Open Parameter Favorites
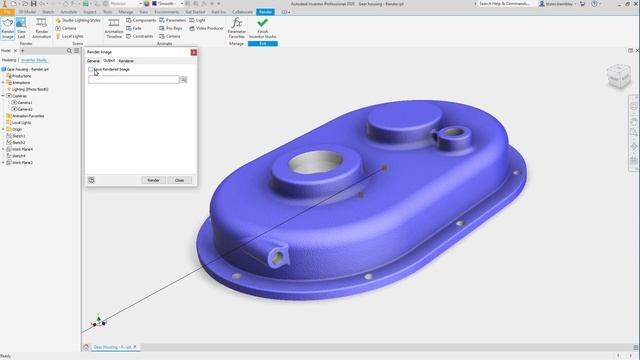 click(x=236, y=28)
